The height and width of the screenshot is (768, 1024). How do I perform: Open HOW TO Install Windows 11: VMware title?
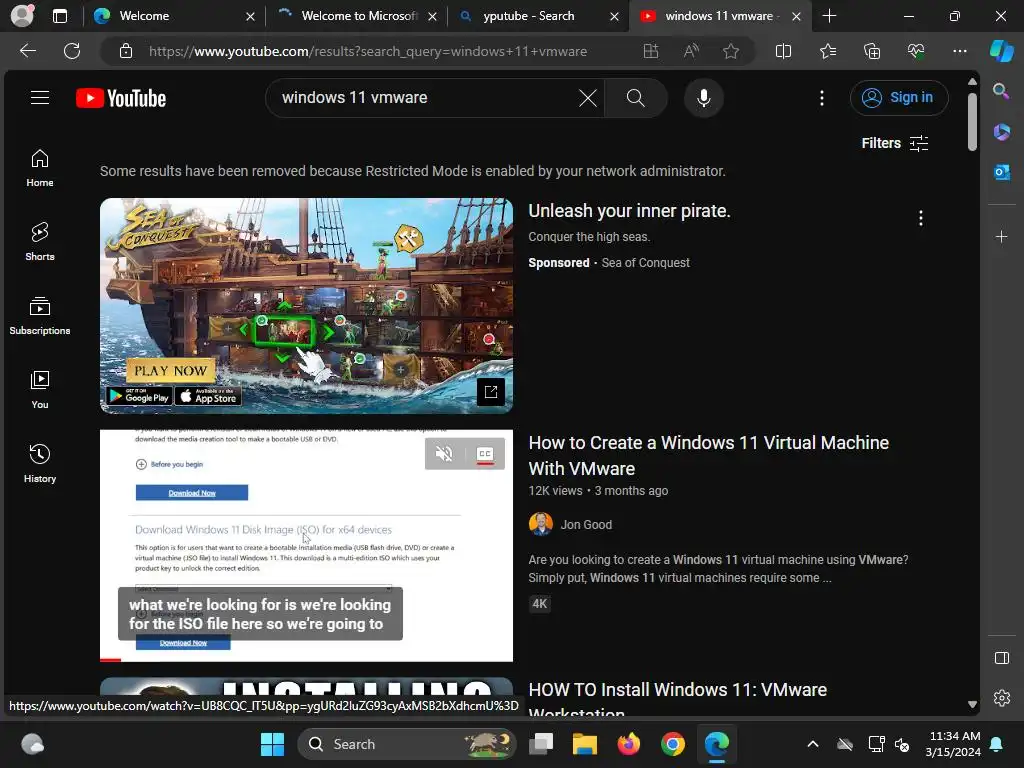(677, 700)
